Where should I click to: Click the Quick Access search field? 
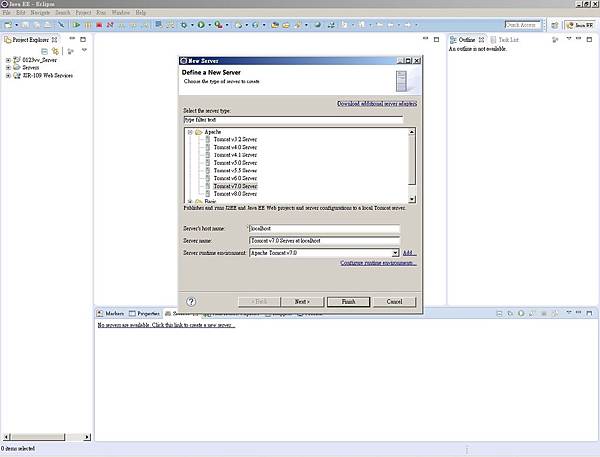522,25
